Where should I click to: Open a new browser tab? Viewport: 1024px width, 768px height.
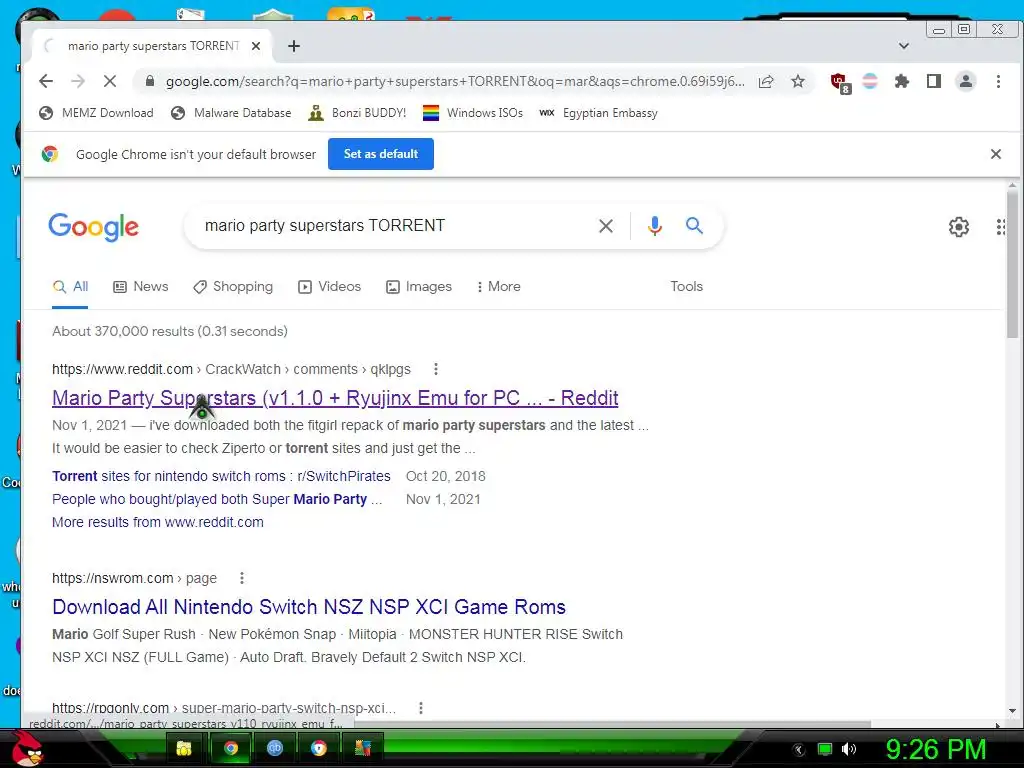click(294, 46)
